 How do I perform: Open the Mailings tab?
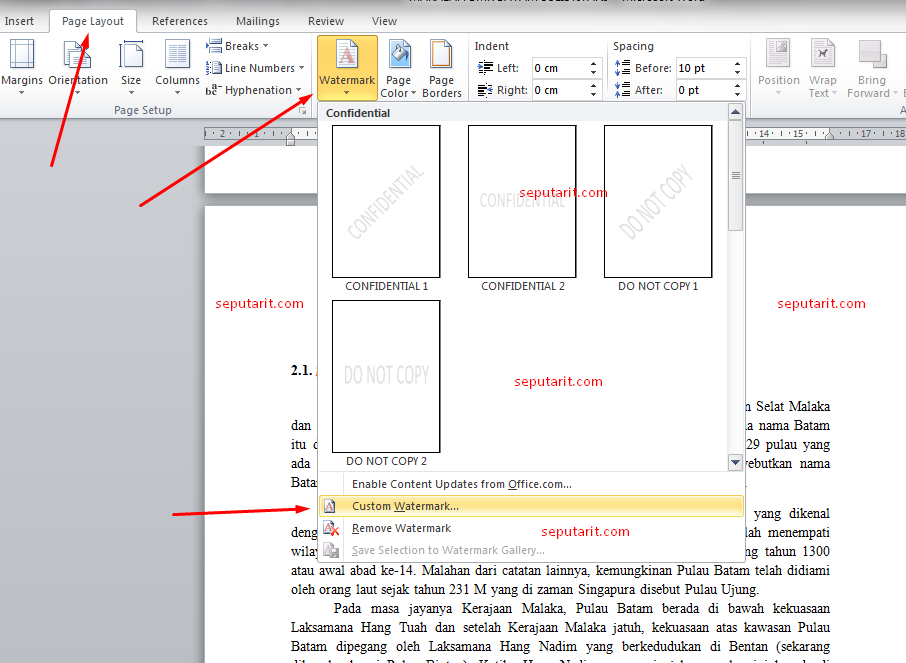(258, 21)
